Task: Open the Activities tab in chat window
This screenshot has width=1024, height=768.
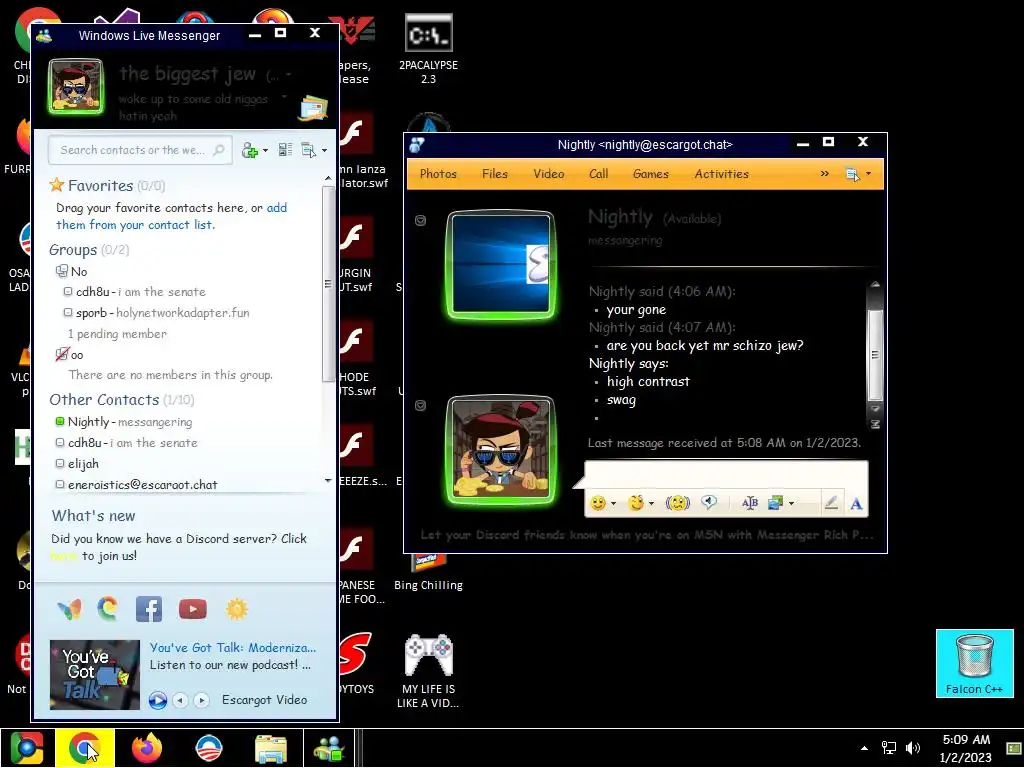Action: pos(722,174)
